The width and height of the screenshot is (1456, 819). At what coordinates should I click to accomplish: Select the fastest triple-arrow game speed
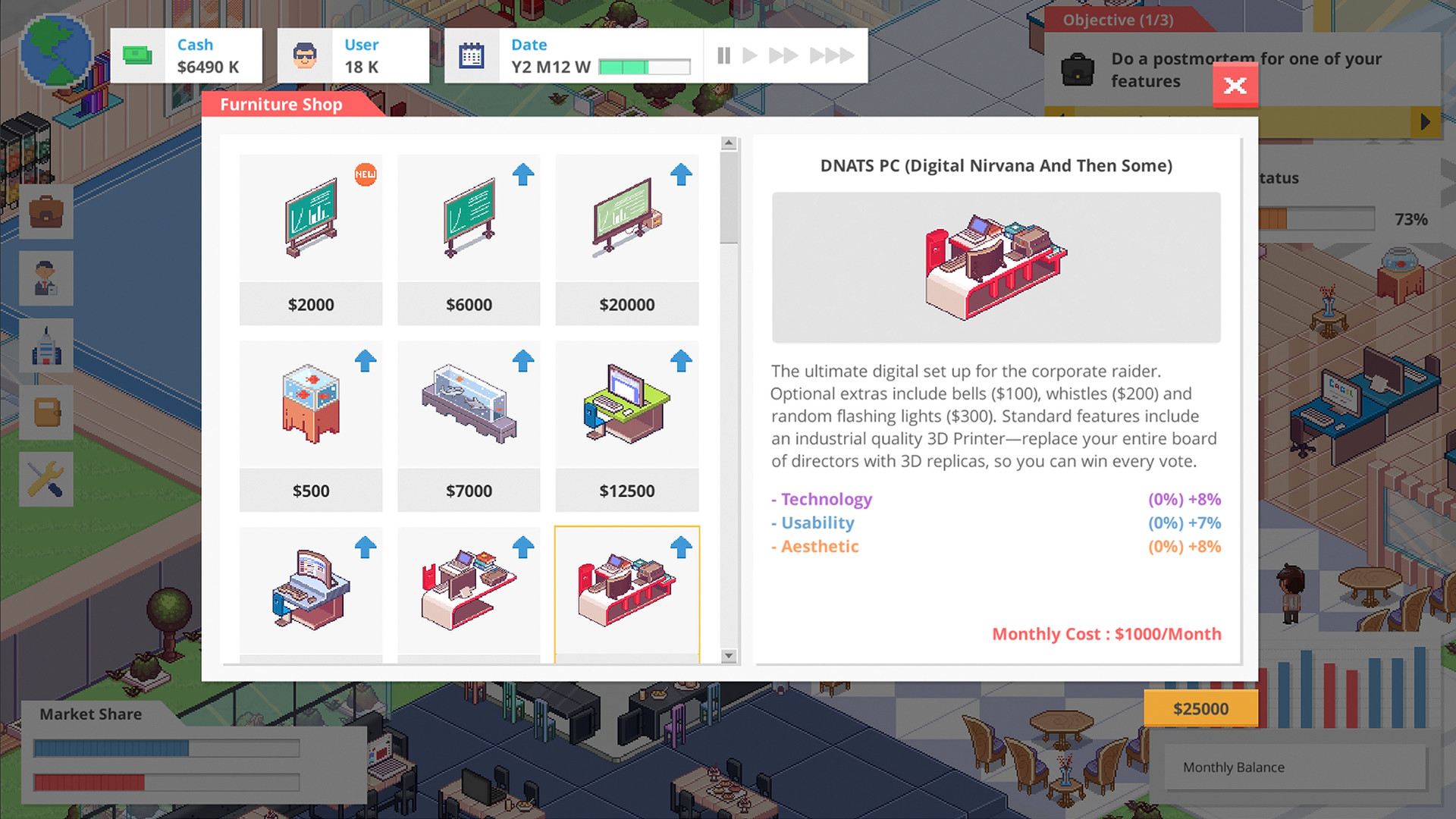point(833,55)
